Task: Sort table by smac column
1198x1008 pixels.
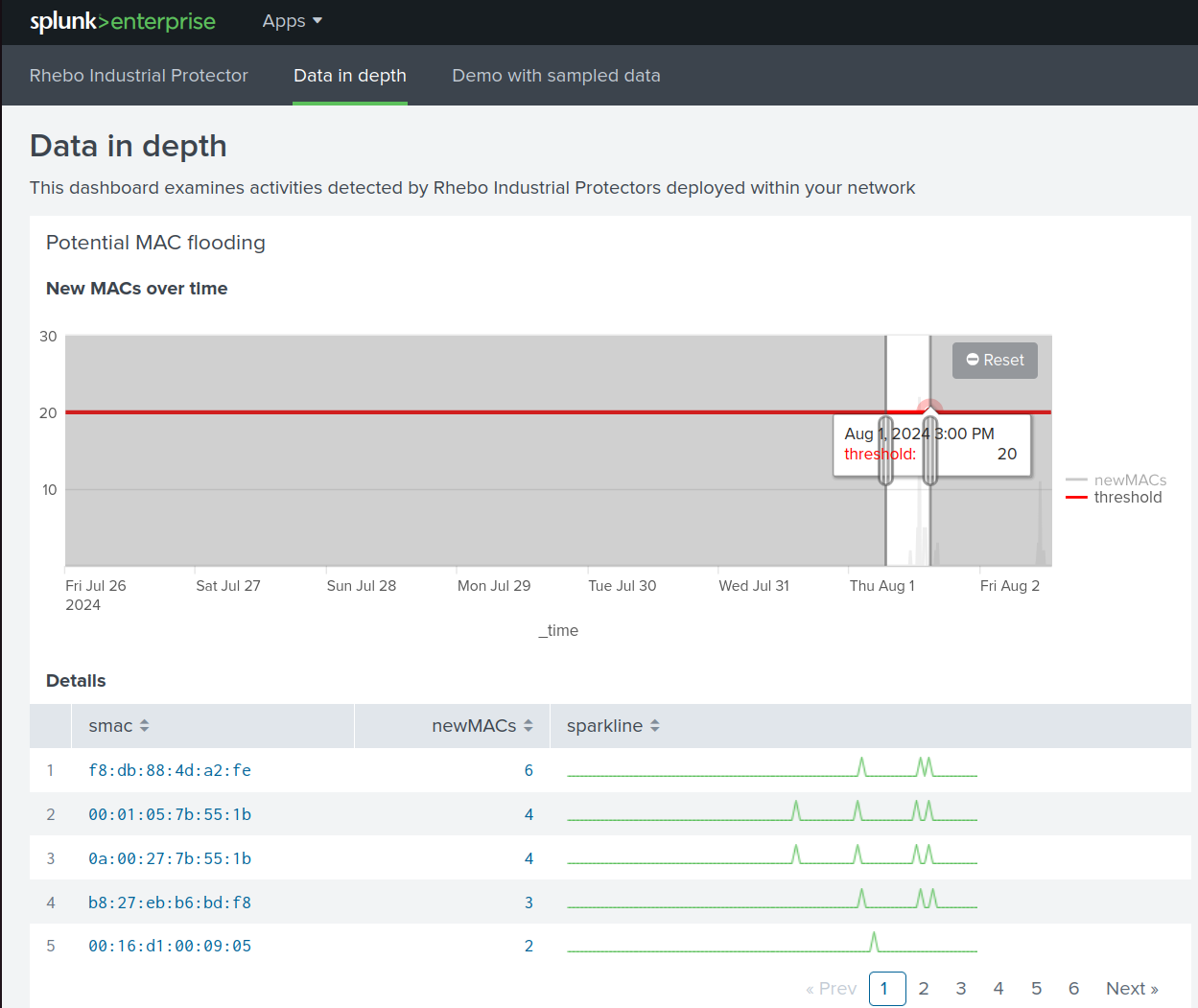Action: [213, 726]
